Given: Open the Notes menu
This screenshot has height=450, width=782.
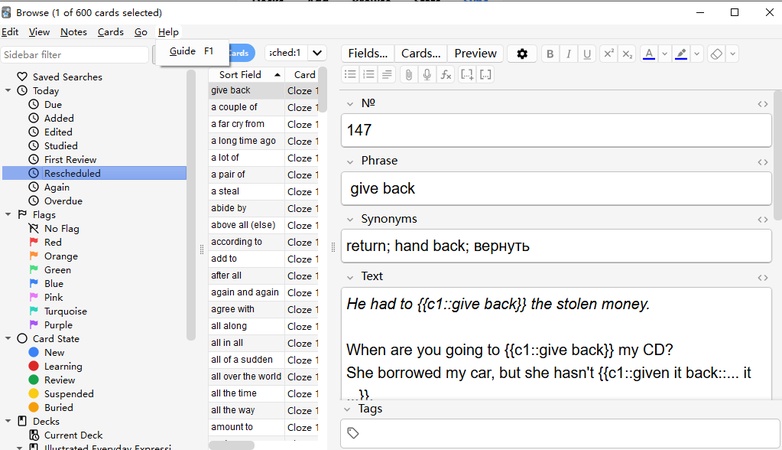Looking at the screenshot, I should 73,32.
